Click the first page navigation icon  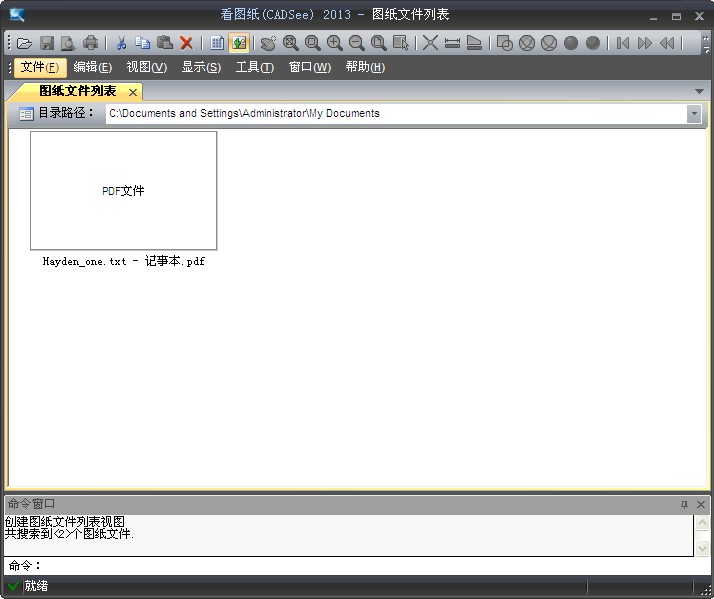[x=623, y=43]
